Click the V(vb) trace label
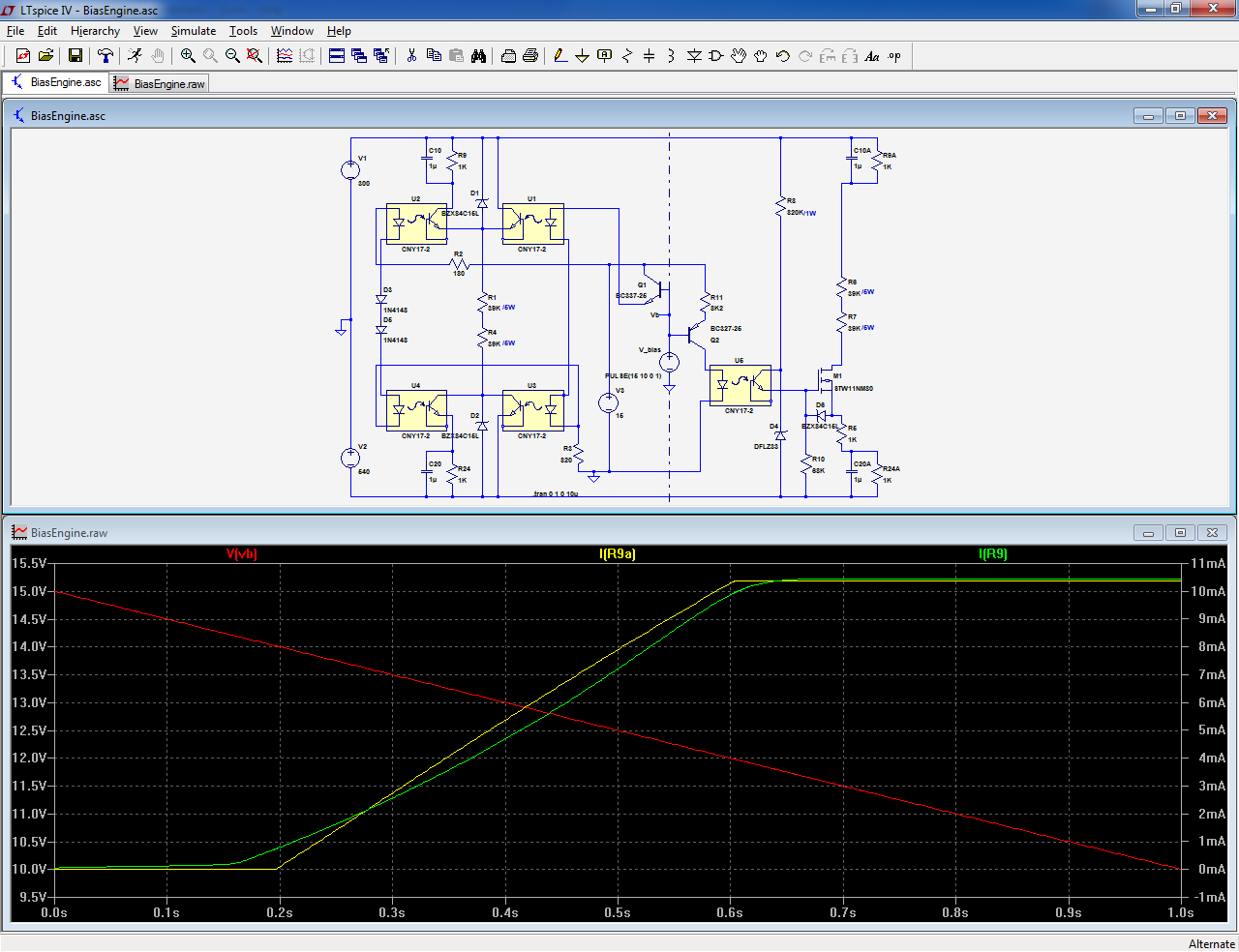The image size is (1239, 952). (x=242, y=554)
